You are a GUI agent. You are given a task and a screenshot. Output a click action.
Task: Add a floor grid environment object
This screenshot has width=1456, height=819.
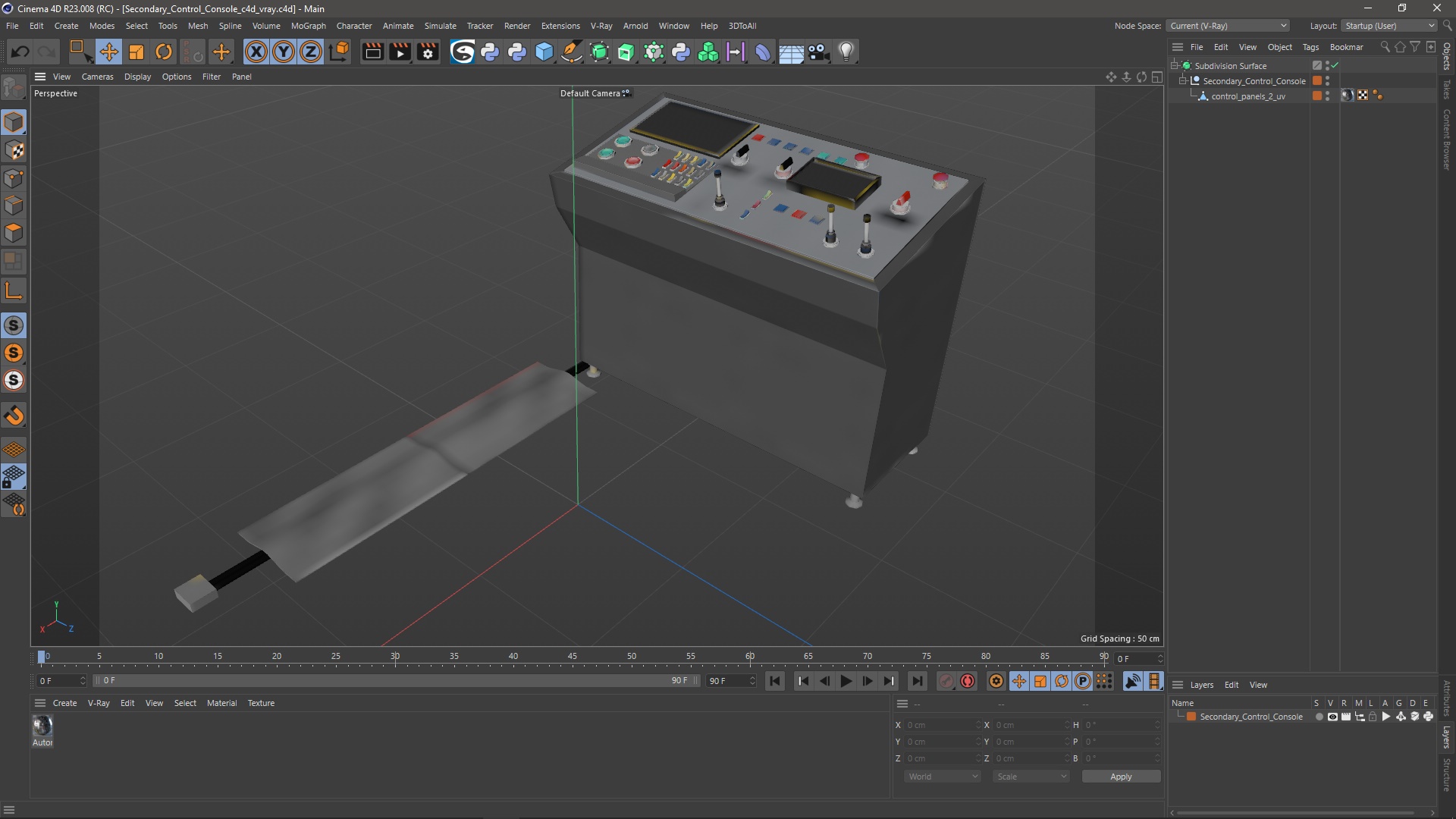(x=791, y=52)
